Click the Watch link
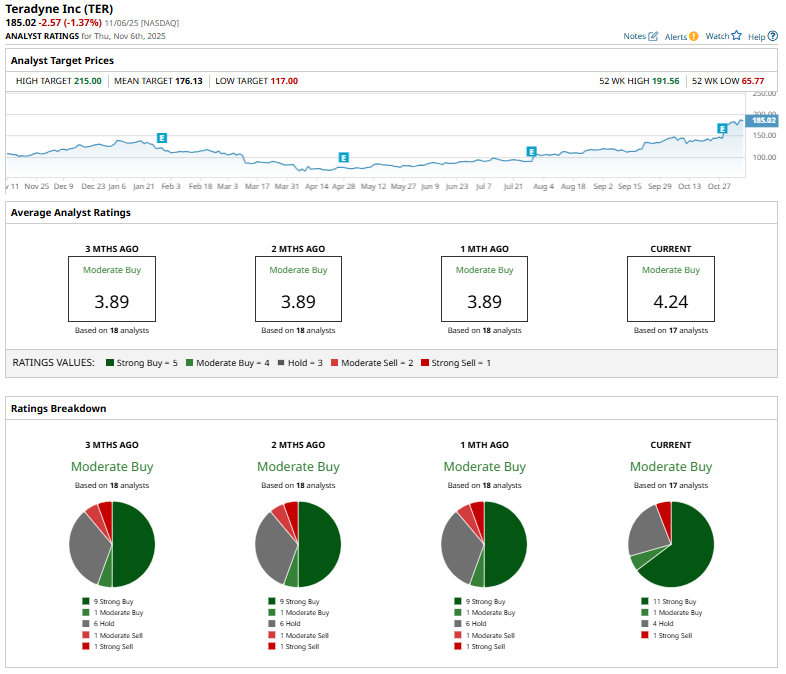786x674 pixels. 717,36
